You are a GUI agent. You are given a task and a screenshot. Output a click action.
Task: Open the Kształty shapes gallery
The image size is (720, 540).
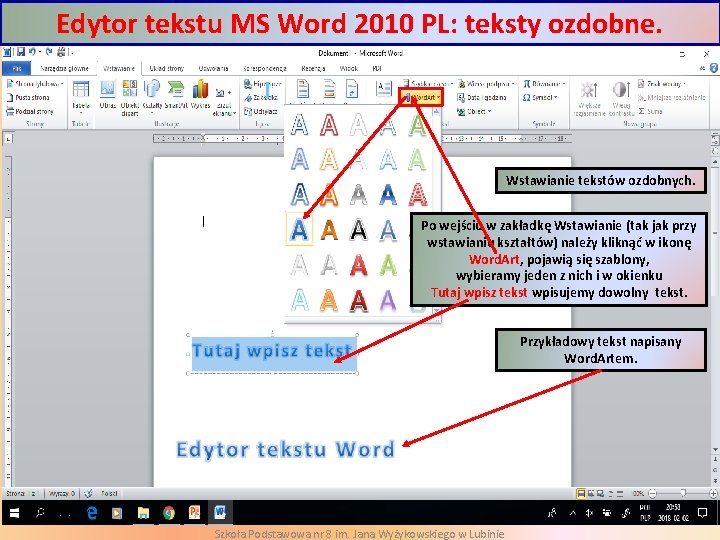tap(152, 96)
